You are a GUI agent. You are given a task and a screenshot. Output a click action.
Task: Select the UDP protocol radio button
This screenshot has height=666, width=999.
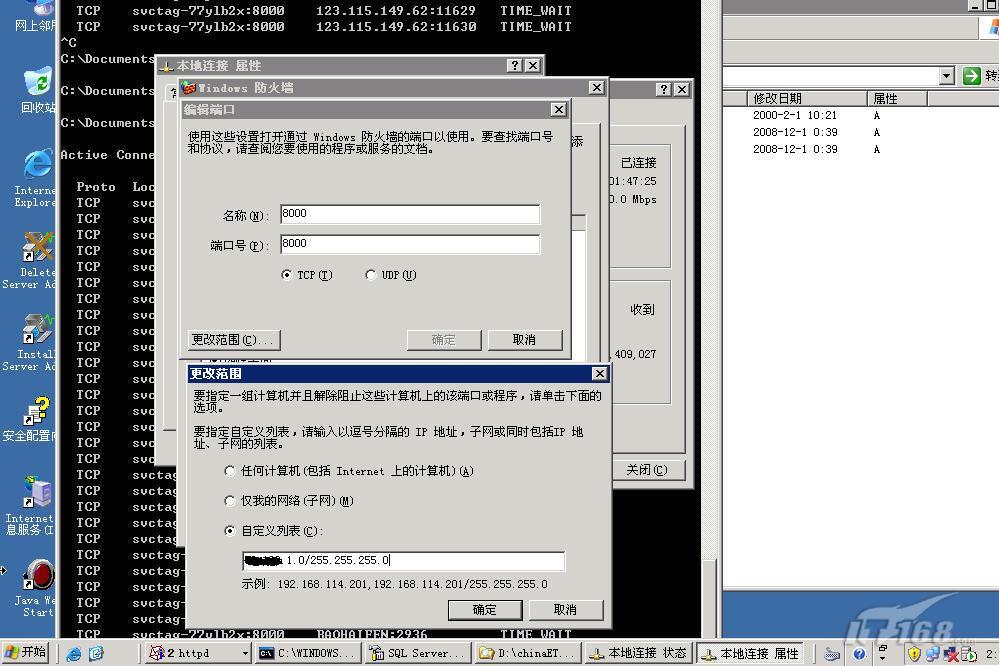click(371, 275)
